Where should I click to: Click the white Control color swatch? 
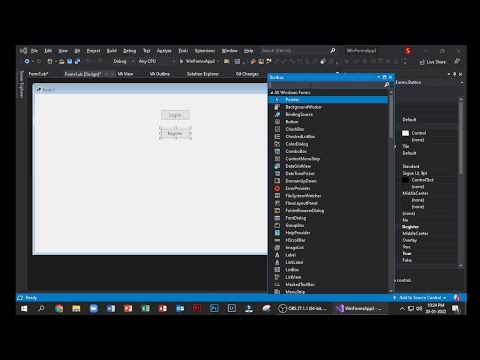pyautogui.click(x=405, y=133)
